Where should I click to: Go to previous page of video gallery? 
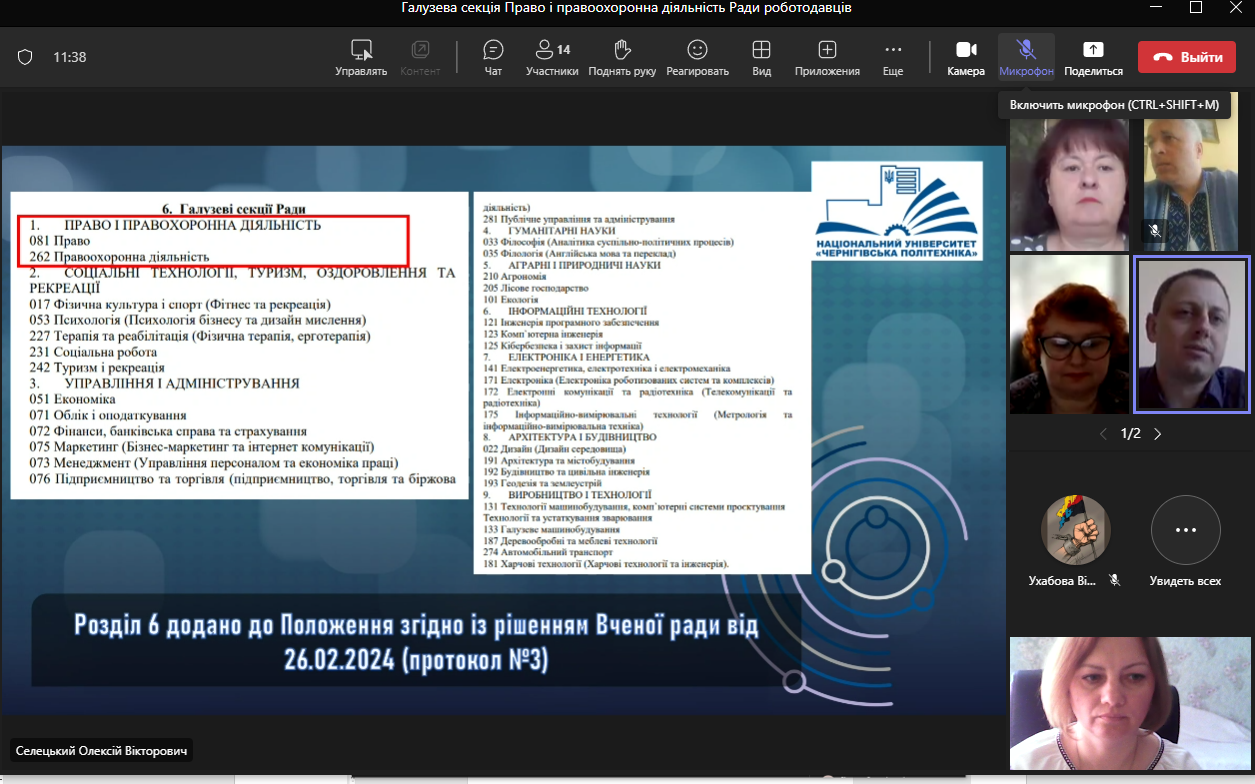pyautogui.click(x=1103, y=434)
